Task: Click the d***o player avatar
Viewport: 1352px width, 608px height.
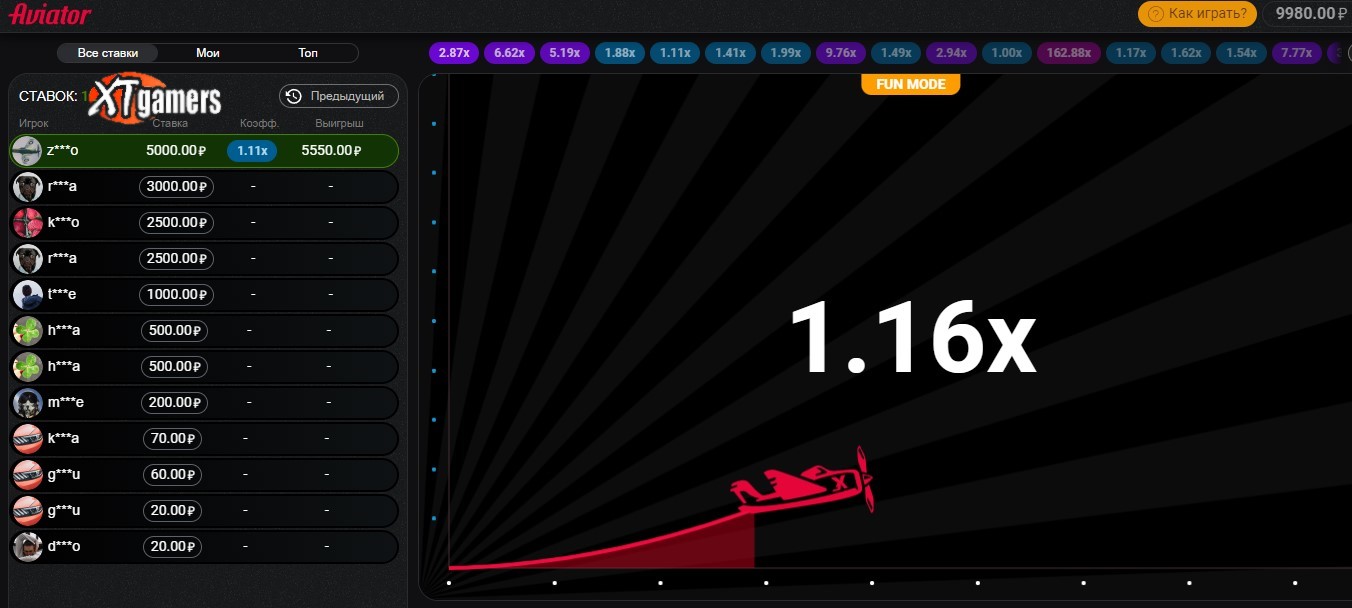Action: pyautogui.click(x=27, y=546)
